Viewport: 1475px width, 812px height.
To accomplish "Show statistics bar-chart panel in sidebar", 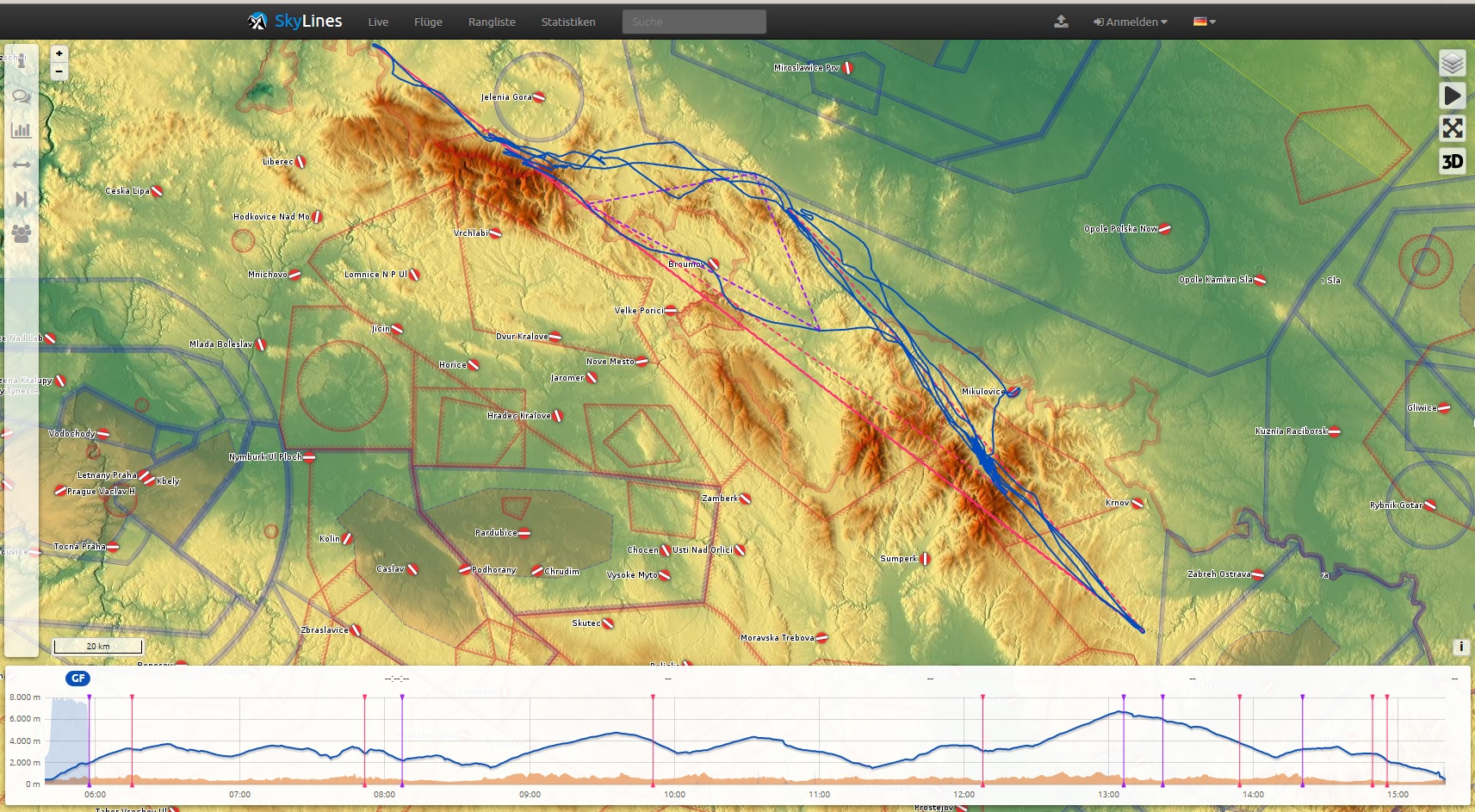I will click(22, 130).
